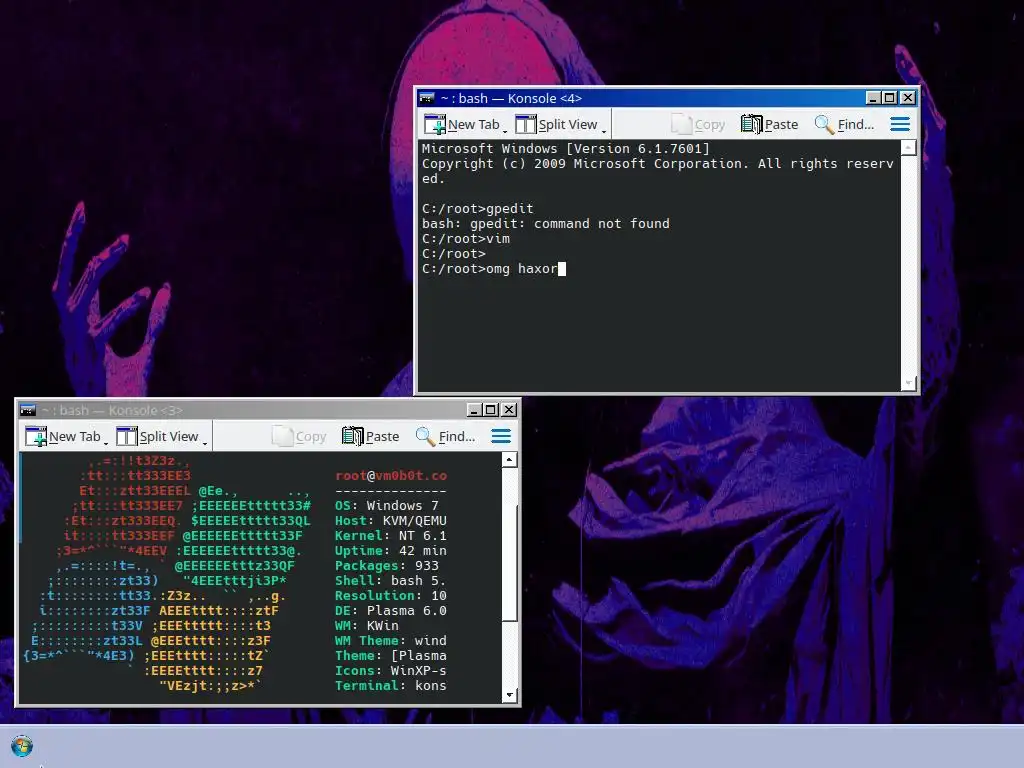
Task: Maximize the Konsole <4> window
Action: coord(889,98)
